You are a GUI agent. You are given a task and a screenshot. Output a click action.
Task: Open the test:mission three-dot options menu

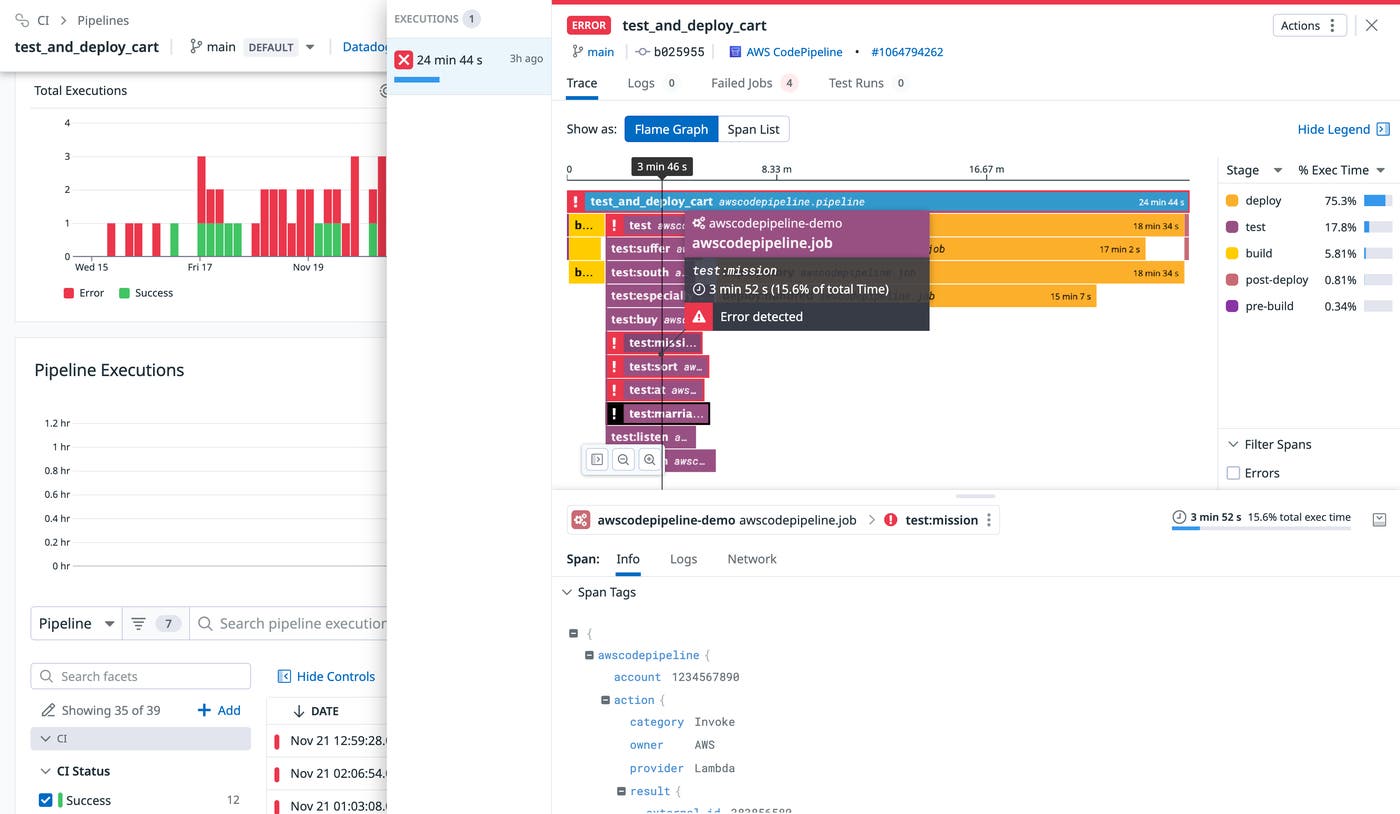coord(989,520)
